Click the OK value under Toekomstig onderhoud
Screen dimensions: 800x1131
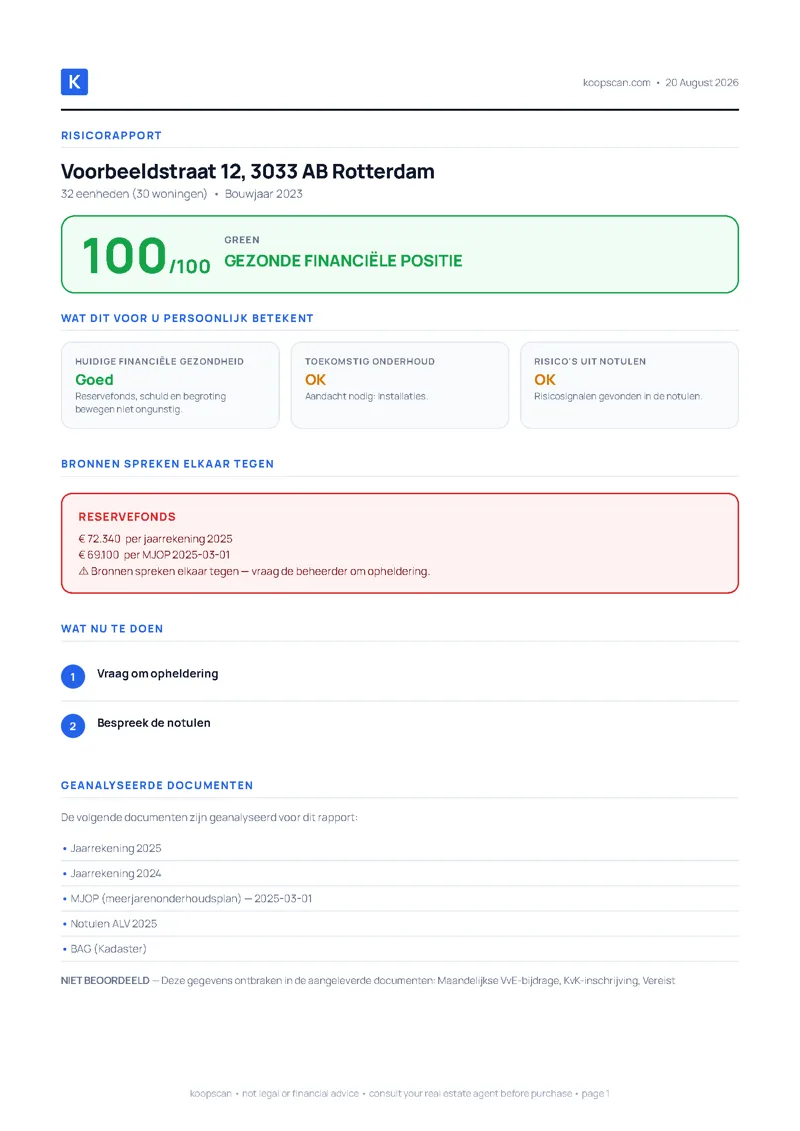[315, 380]
